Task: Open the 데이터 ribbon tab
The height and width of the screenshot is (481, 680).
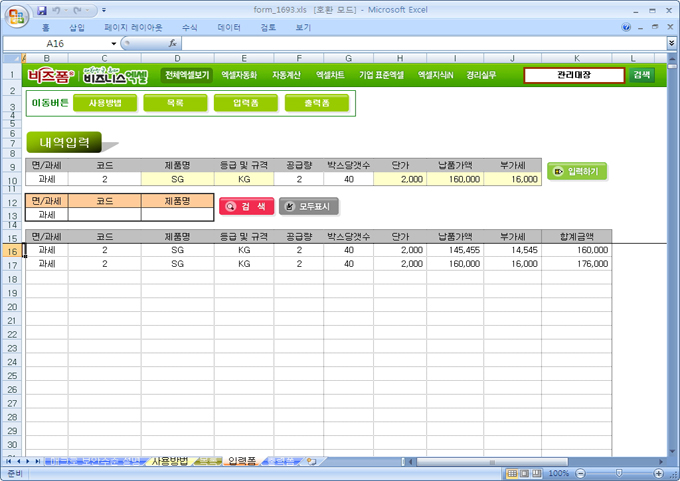Action: pos(229,28)
